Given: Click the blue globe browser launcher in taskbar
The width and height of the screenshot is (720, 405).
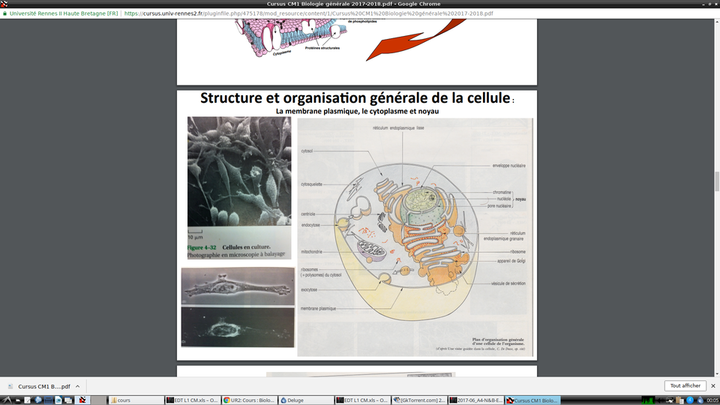Looking at the screenshot, I should pyautogui.click(x=38, y=400).
